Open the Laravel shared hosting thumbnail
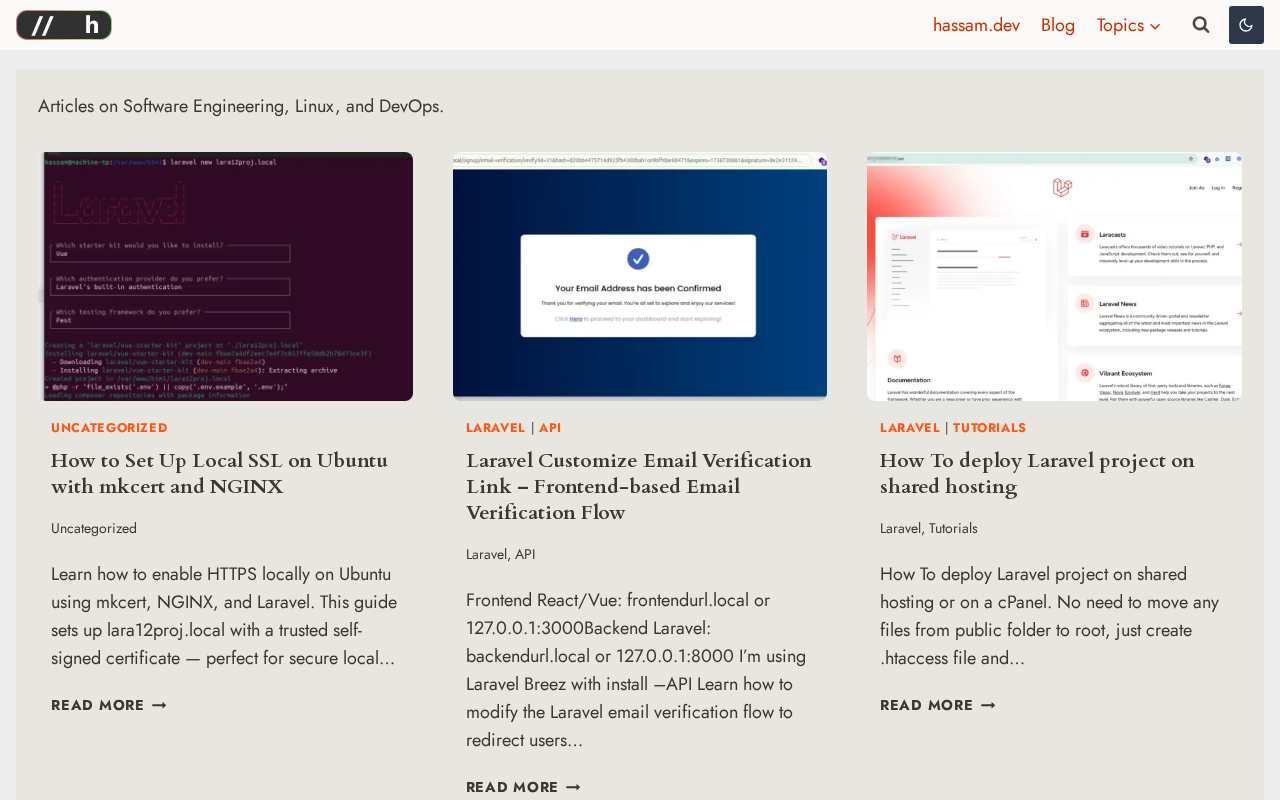1280x800 pixels. click(1054, 276)
